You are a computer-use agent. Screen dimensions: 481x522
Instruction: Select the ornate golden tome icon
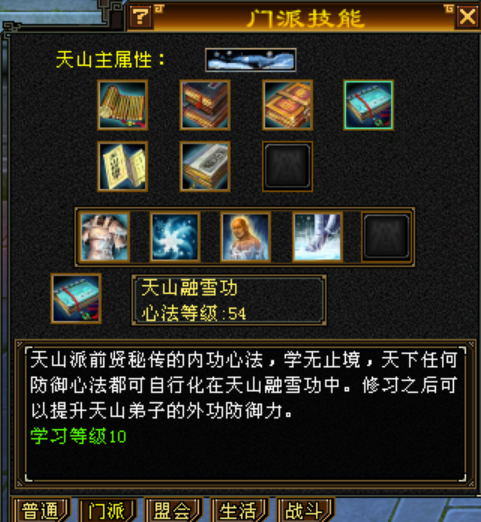(287, 105)
